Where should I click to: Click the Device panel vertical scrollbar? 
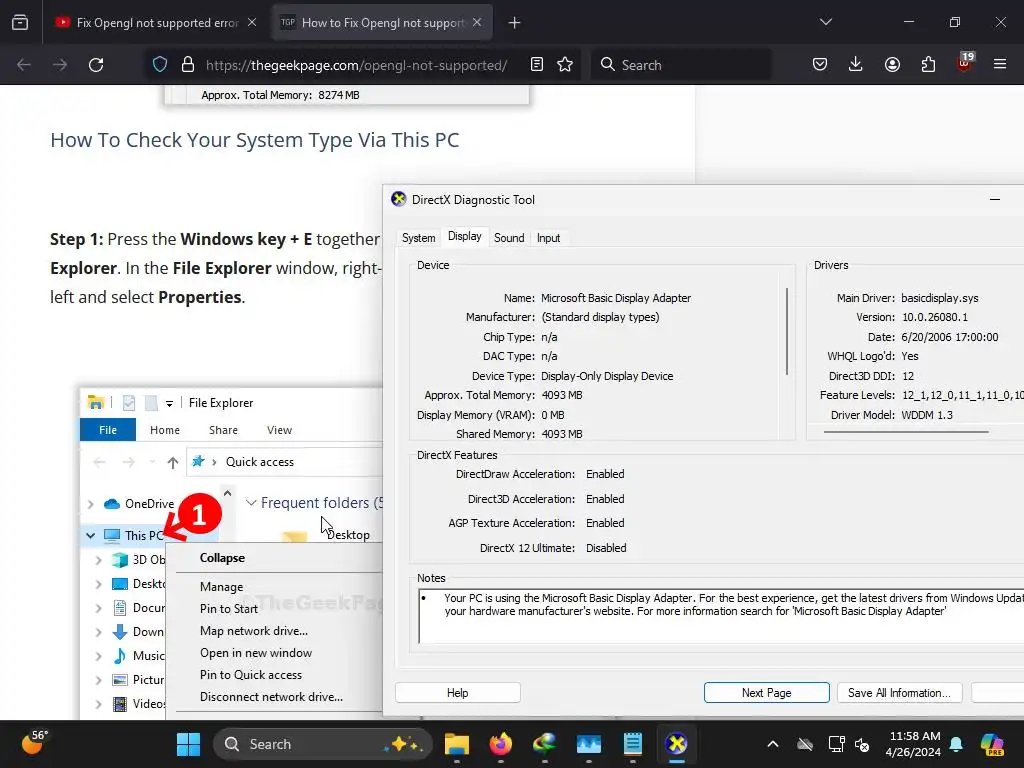(x=787, y=332)
